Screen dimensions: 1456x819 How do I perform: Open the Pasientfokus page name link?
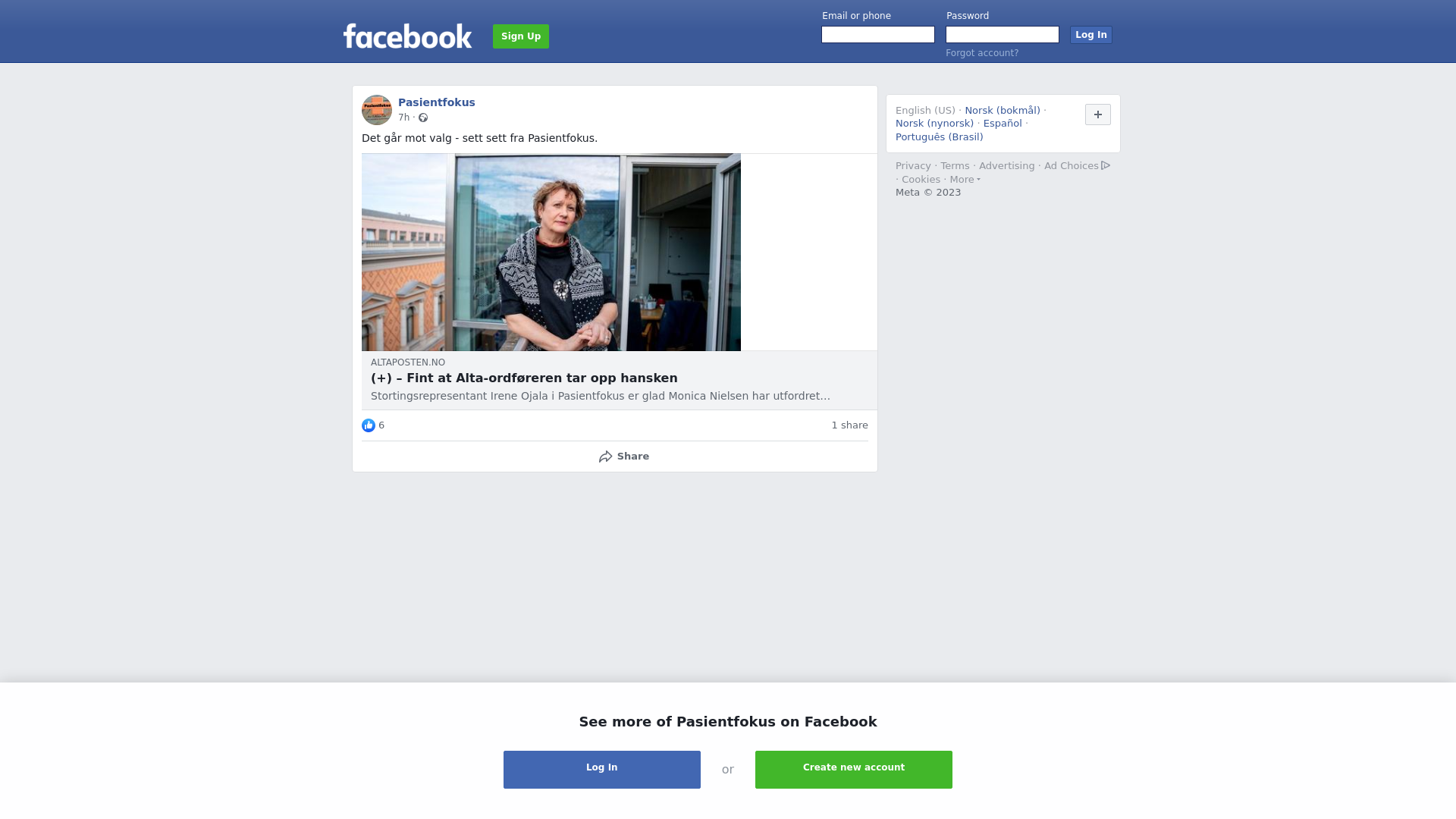(x=437, y=102)
